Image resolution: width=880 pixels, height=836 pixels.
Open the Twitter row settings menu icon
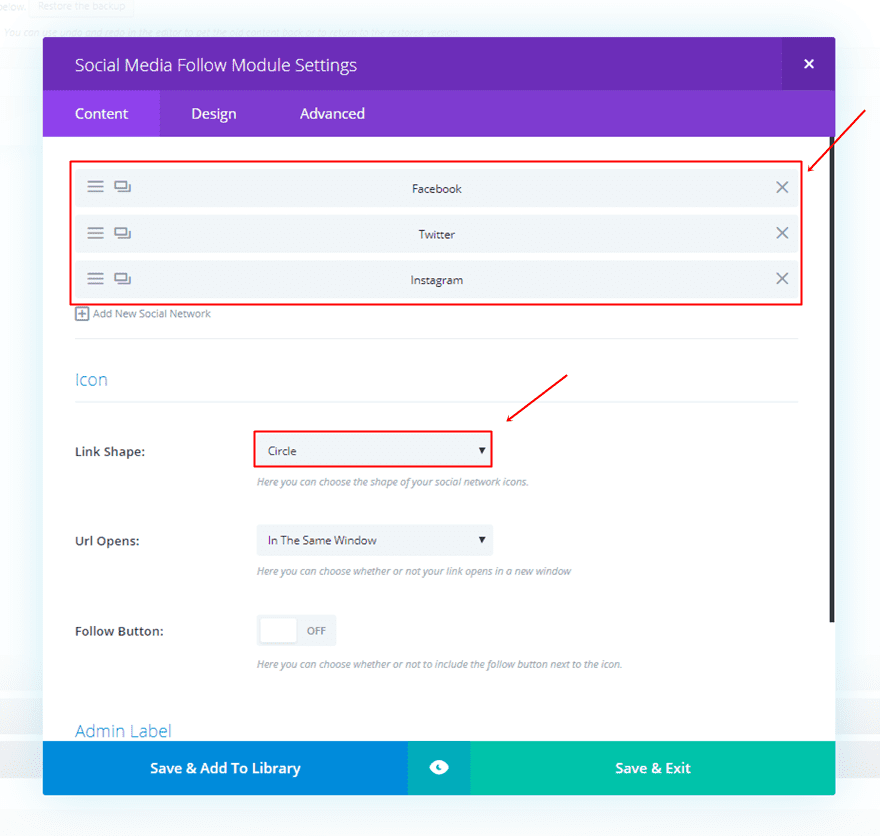pos(95,232)
